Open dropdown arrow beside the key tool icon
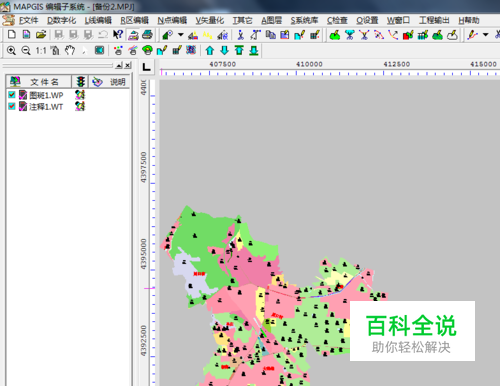500x386 pixels. point(181,34)
